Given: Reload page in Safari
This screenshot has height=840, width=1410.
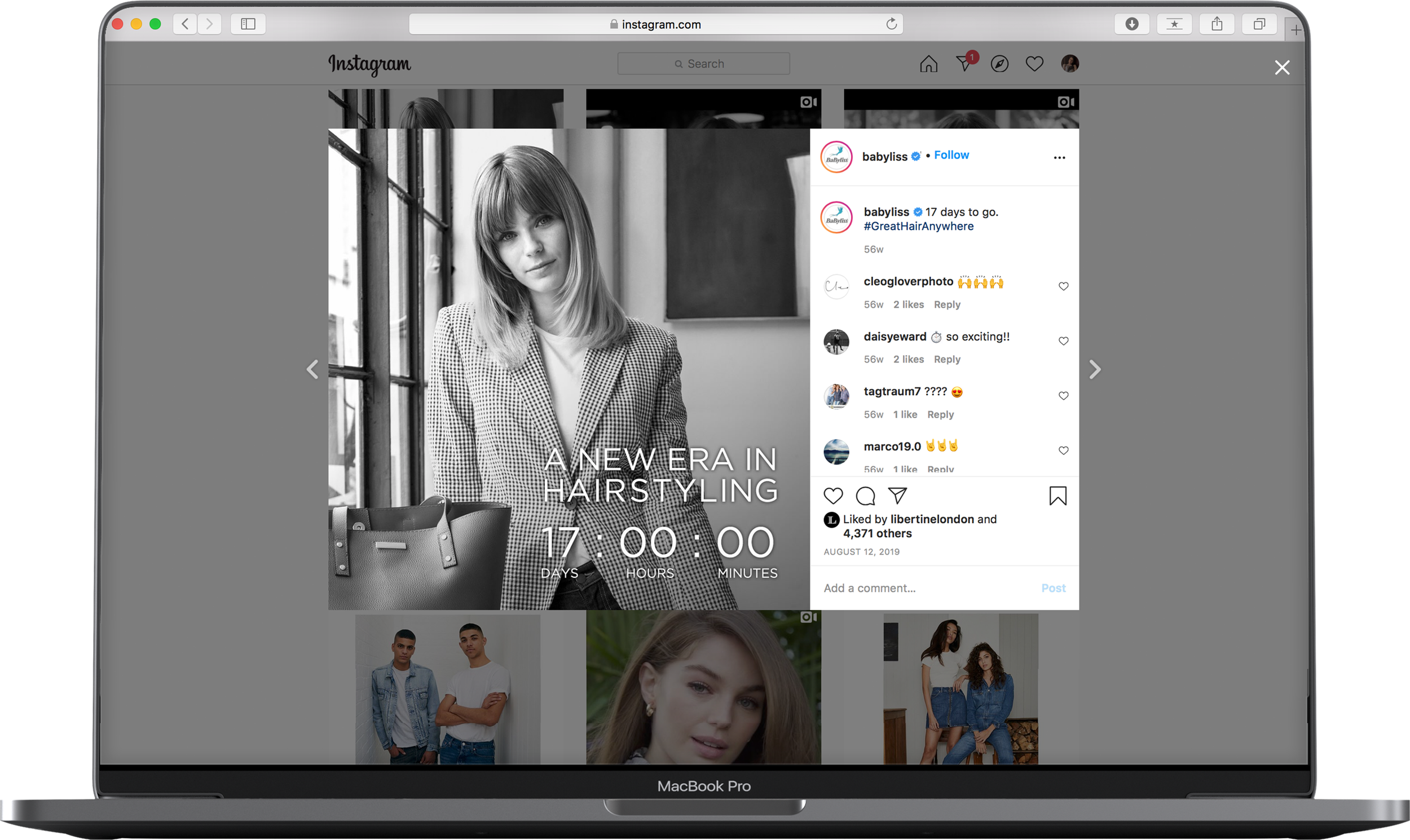Looking at the screenshot, I should click(x=891, y=24).
